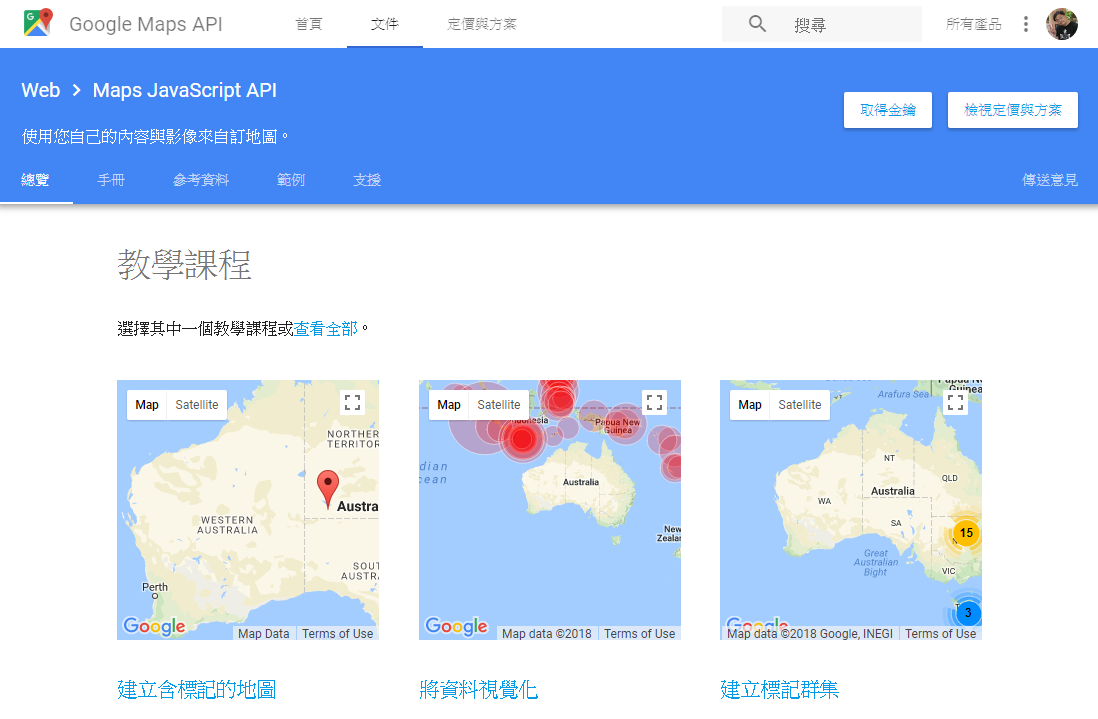This screenshot has height=719, width=1098.
Task: Click Map Data on the first map
Action: point(263,634)
